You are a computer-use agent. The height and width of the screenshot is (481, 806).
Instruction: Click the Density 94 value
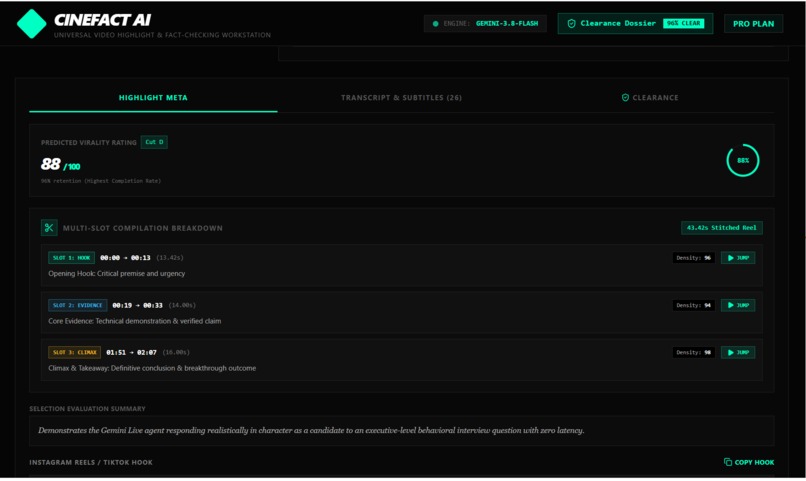point(693,305)
